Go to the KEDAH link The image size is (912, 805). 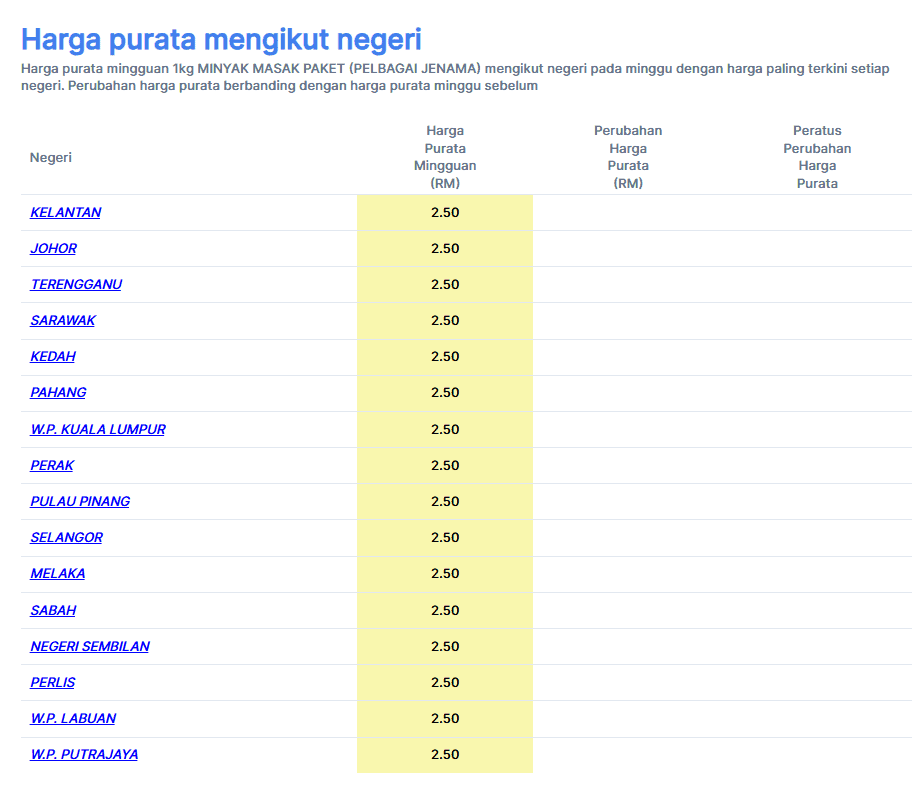[x=53, y=356]
